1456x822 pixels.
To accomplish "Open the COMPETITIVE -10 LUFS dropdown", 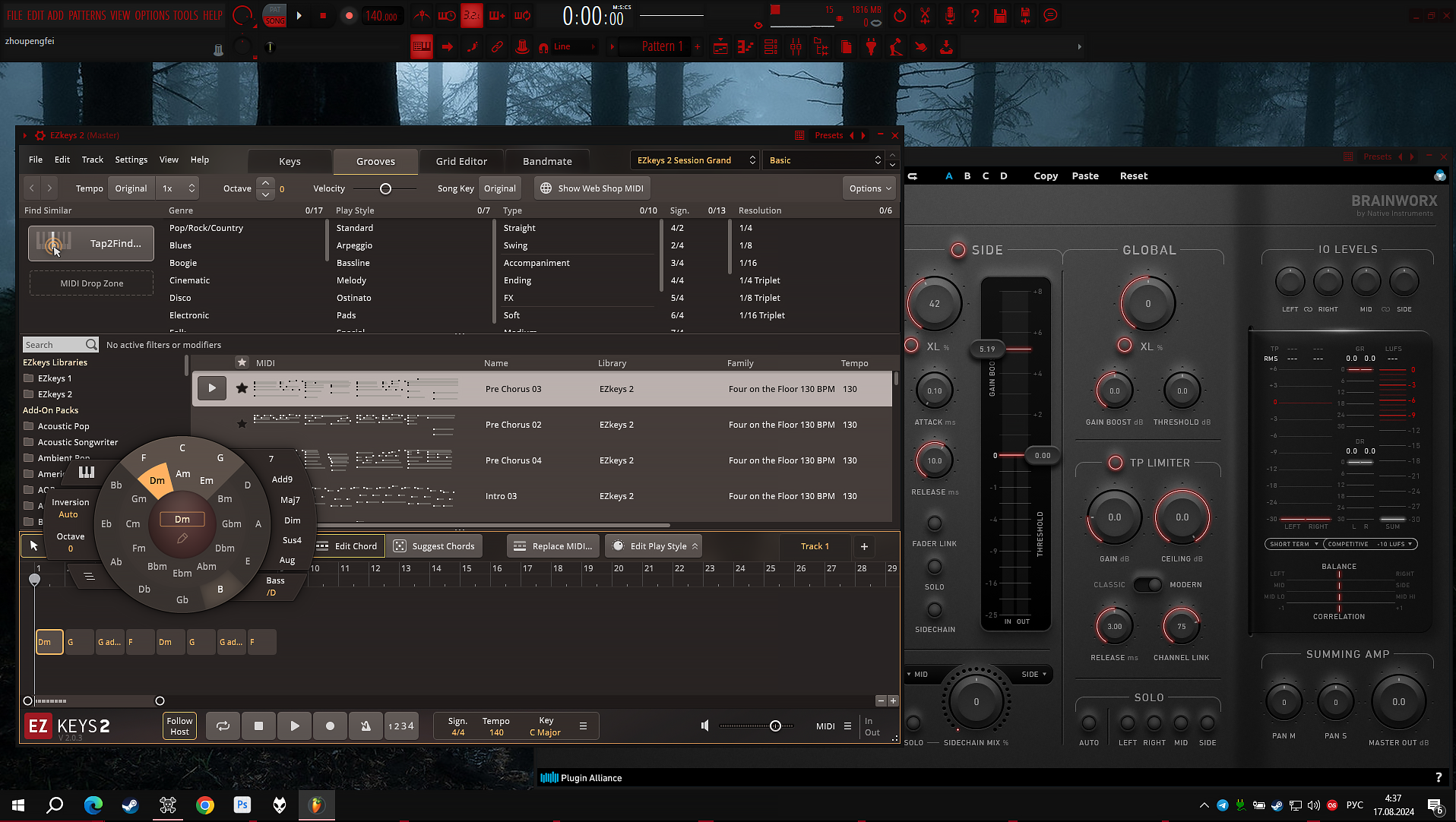I will 1371,544.
